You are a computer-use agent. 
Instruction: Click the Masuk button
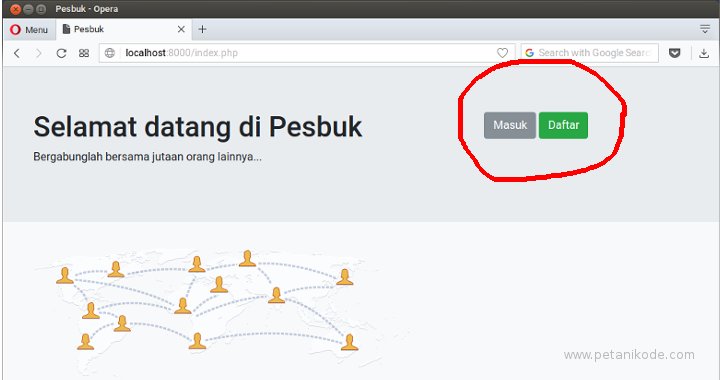click(x=510, y=125)
